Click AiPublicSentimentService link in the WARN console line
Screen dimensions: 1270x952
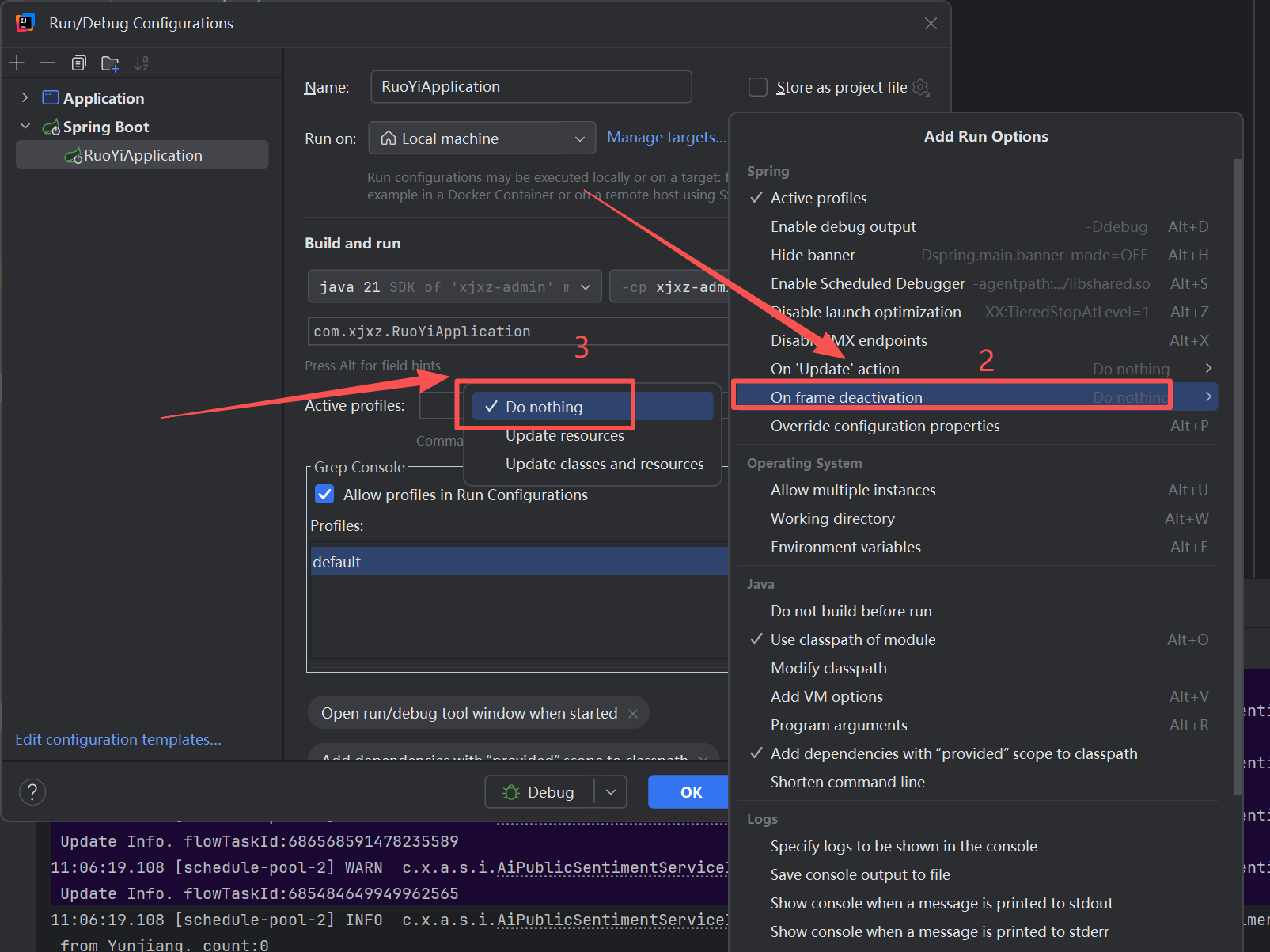click(x=611, y=867)
